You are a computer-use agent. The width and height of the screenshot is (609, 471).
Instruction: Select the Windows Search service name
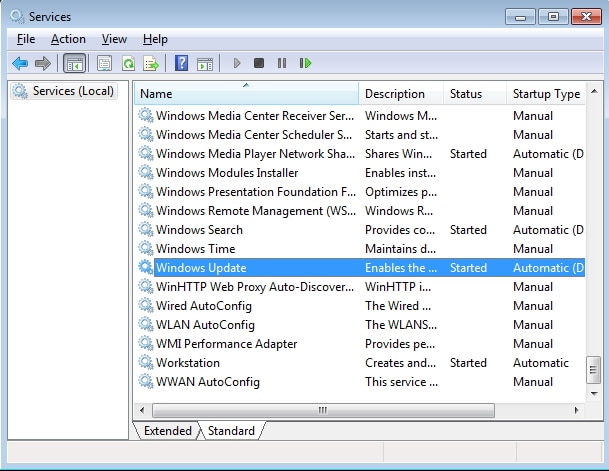pyautogui.click(x=199, y=229)
